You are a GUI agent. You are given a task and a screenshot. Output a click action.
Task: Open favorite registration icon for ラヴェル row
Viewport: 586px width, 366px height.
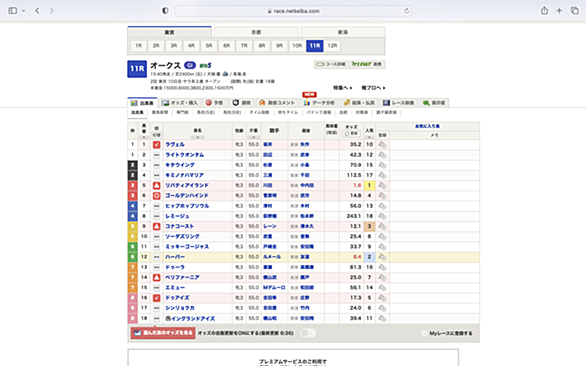click(382, 145)
